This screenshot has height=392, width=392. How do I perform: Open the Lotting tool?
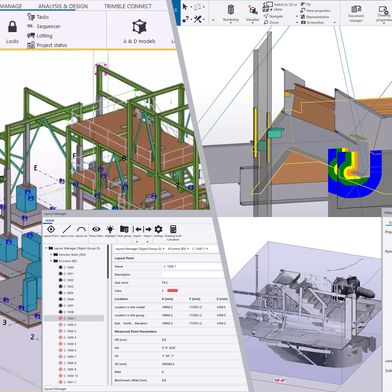tap(40, 35)
